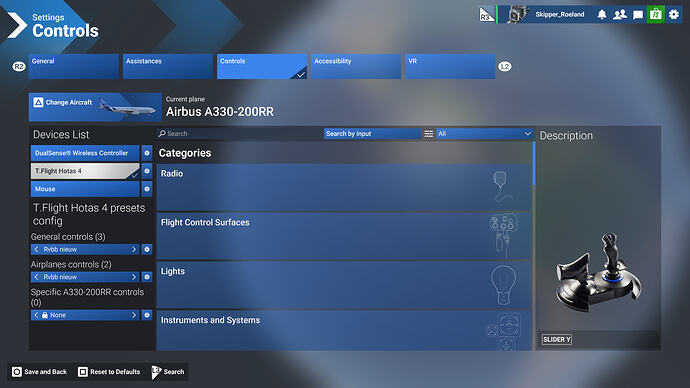Toggle the list view icon beside filter
The image size is (690, 388).
point(429,134)
